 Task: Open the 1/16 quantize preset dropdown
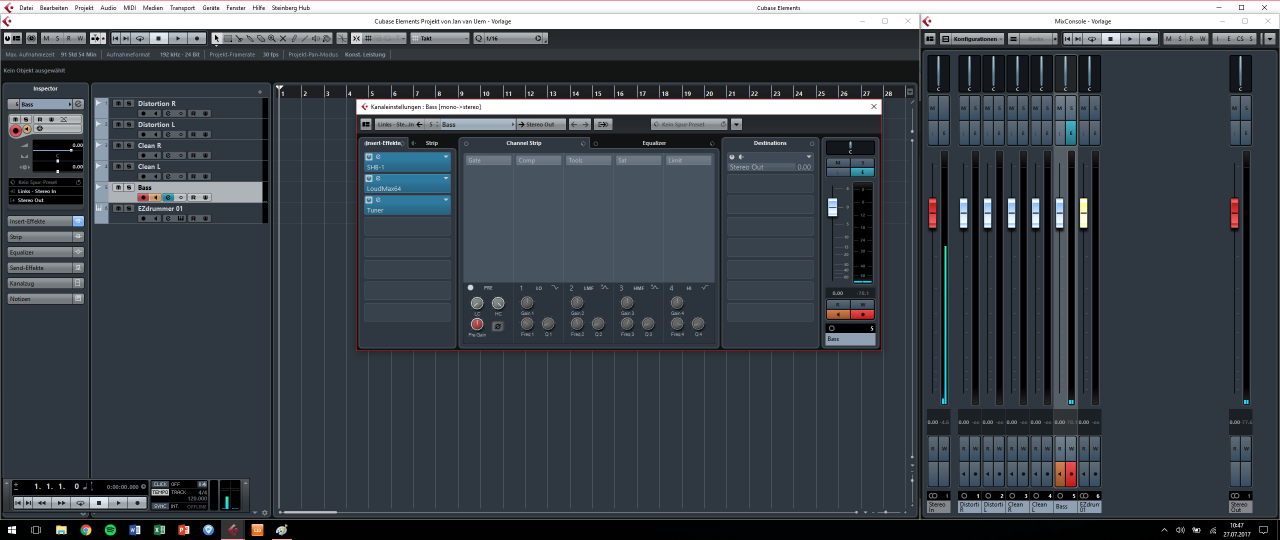point(510,38)
